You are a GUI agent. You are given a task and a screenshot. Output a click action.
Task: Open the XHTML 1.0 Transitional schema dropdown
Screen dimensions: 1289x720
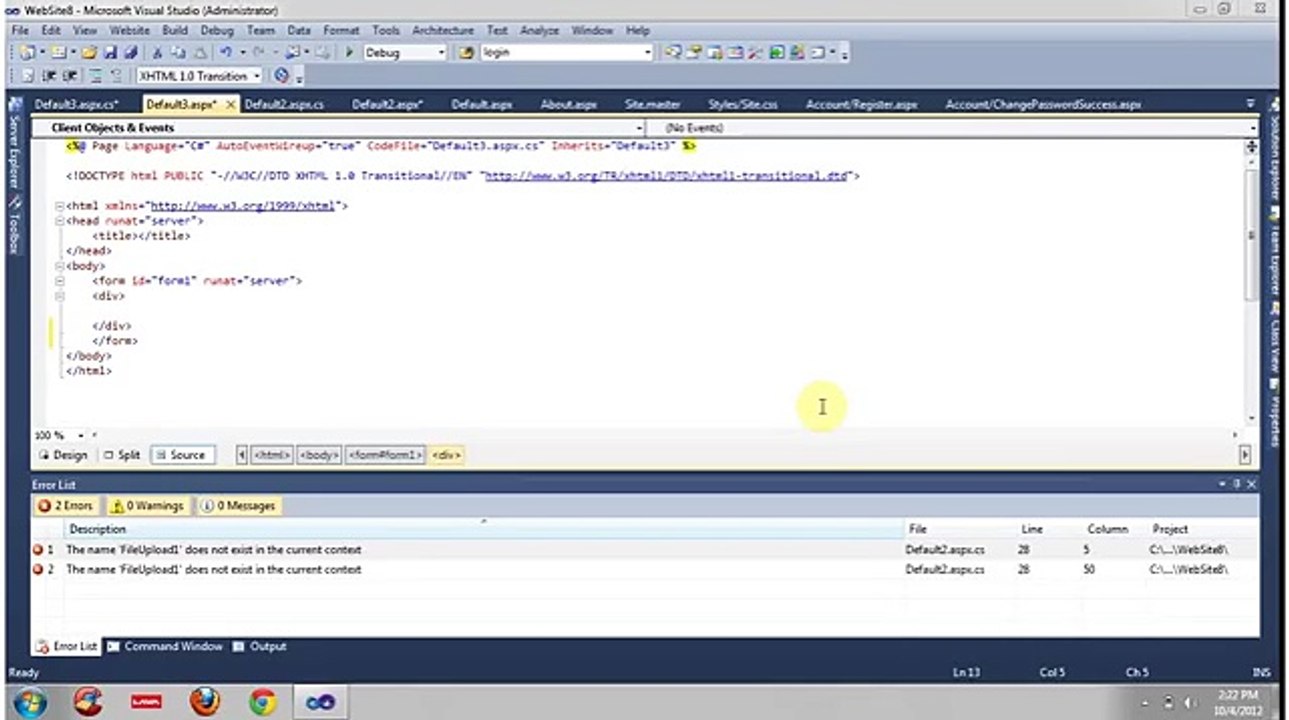click(x=257, y=76)
